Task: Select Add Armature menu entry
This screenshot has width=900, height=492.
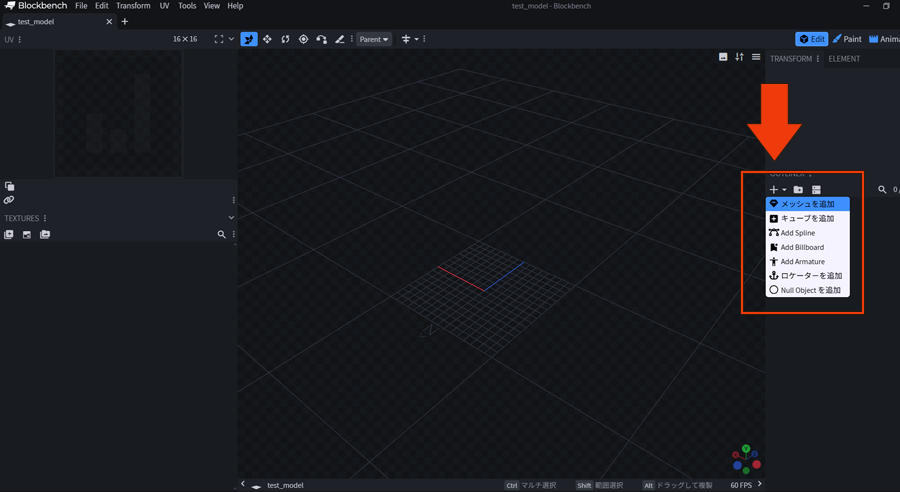Action: click(x=802, y=261)
